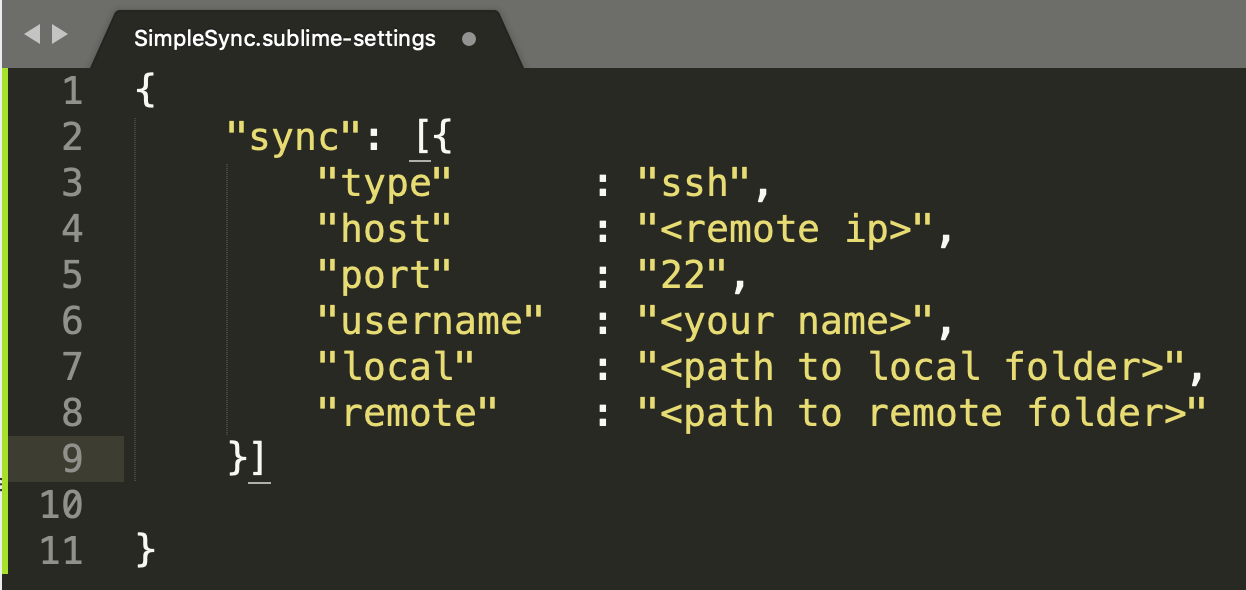1246x590 pixels.
Task: Click the "<path to local folder>" value
Action: (912, 368)
